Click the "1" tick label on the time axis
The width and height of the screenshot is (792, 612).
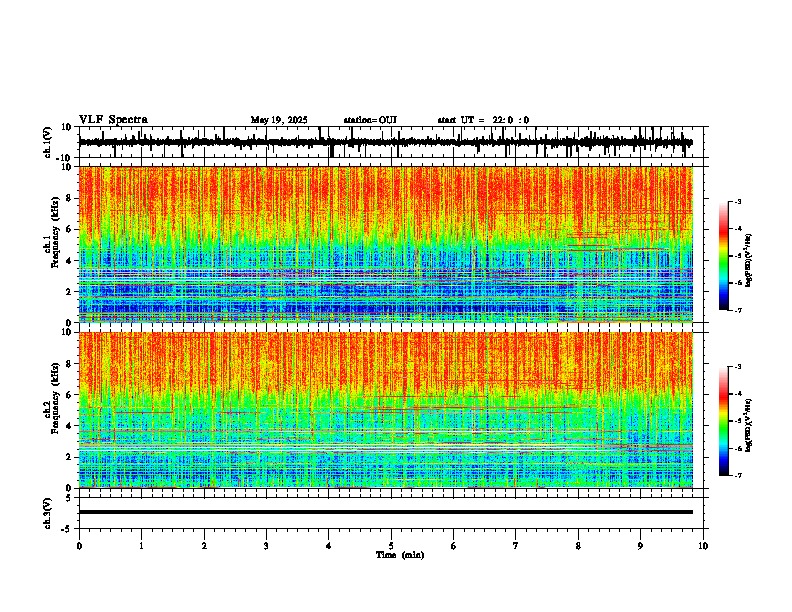click(141, 546)
